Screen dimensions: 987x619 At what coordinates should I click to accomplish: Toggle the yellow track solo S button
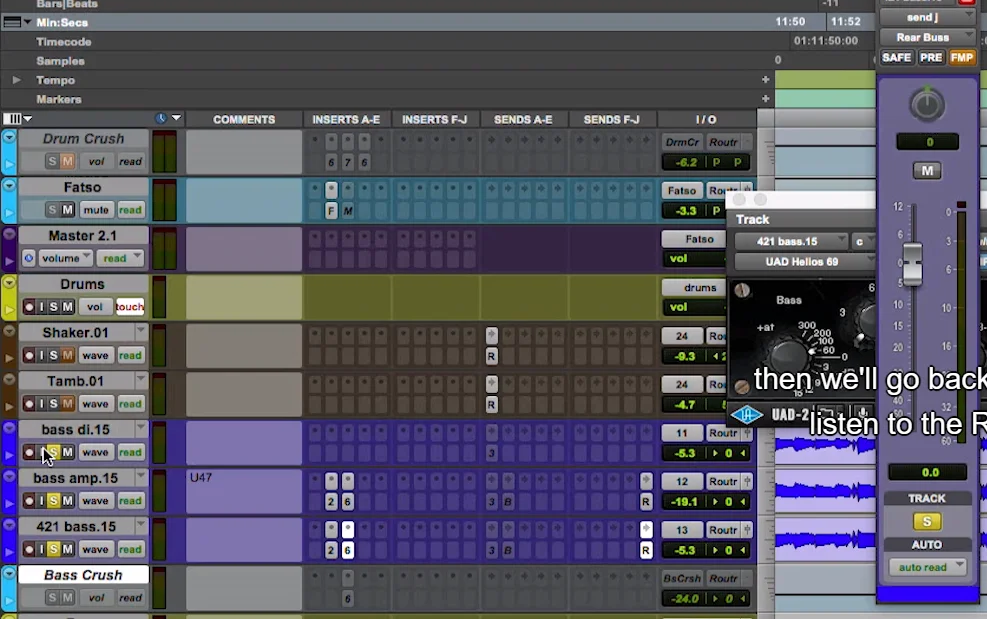927,521
